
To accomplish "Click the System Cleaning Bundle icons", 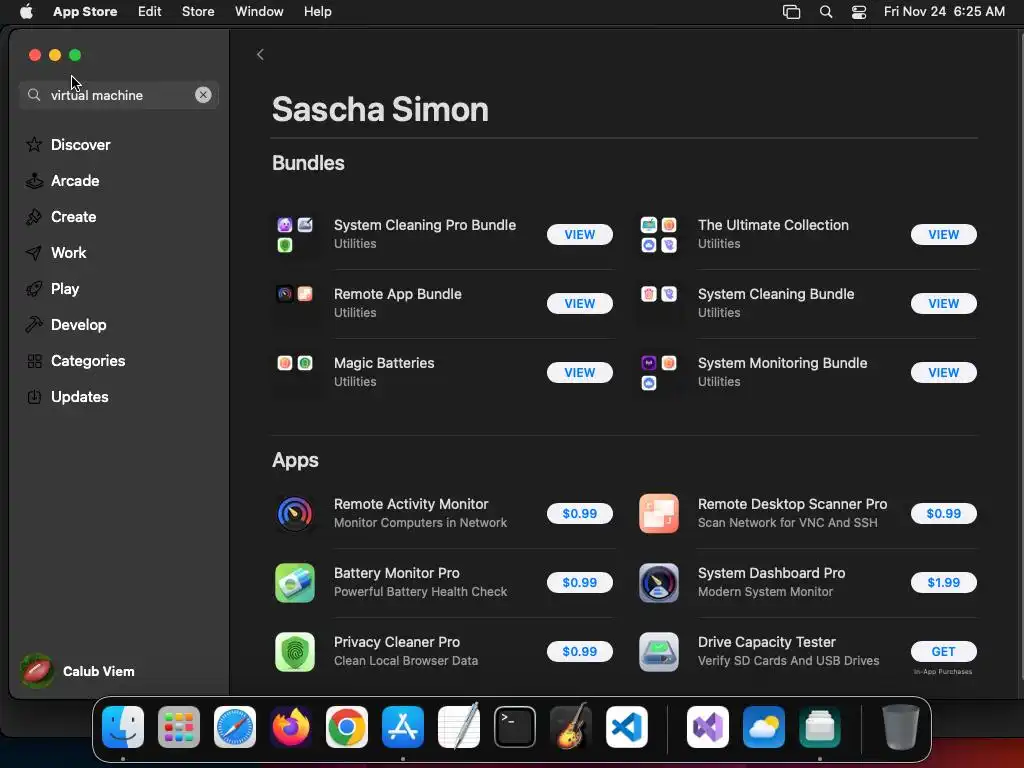I will [658, 294].
